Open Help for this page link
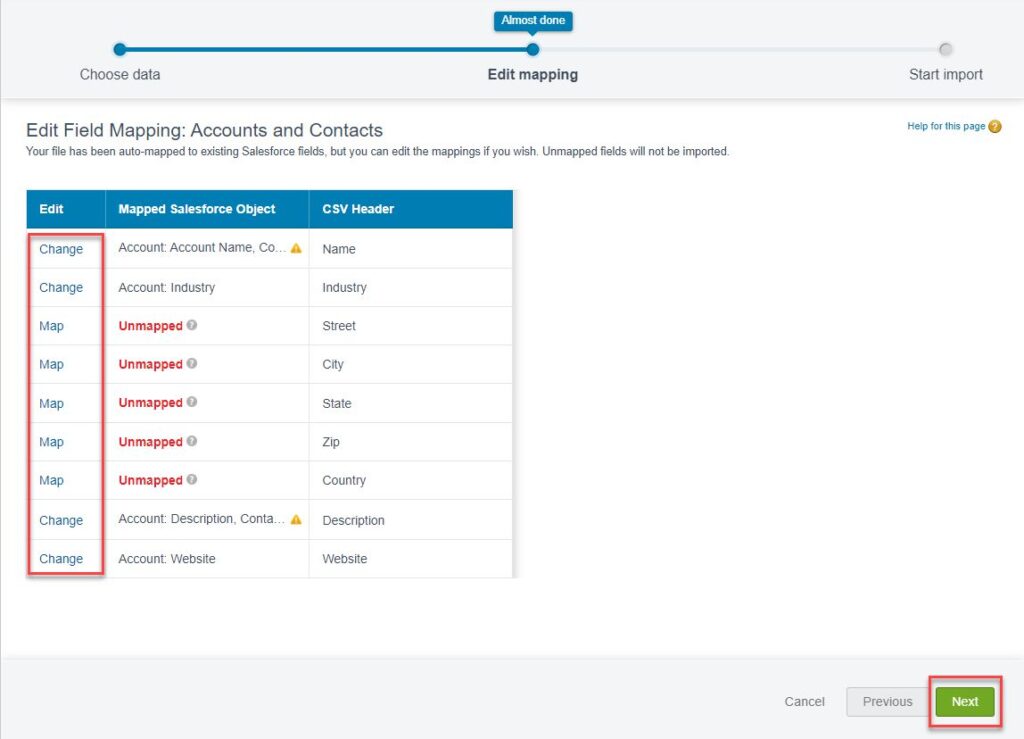The width and height of the screenshot is (1024, 739). pos(946,126)
